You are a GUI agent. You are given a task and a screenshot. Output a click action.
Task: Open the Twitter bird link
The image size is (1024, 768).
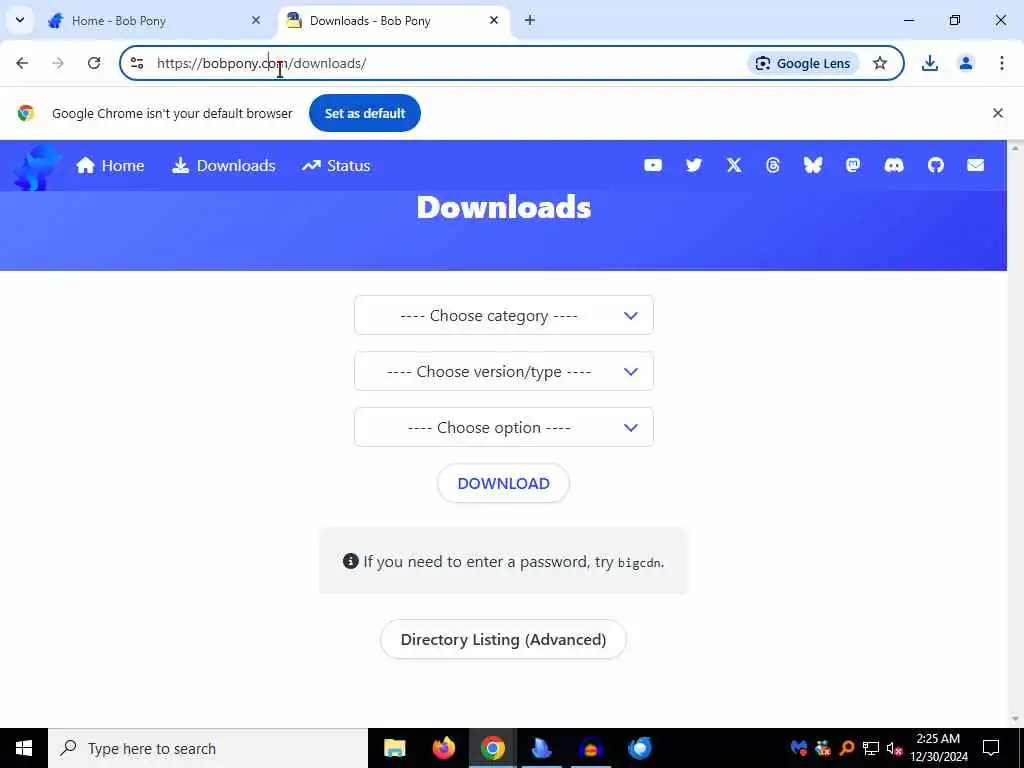click(694, 165)
